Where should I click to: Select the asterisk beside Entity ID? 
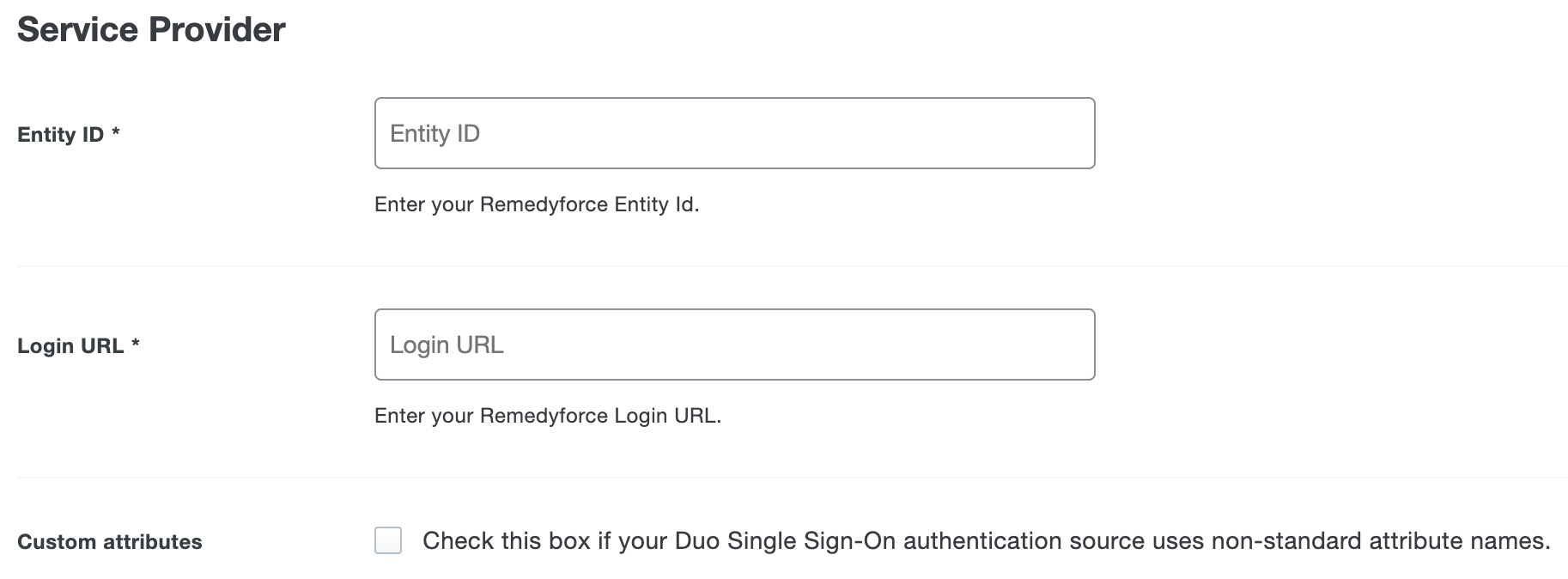pos(116,131)
